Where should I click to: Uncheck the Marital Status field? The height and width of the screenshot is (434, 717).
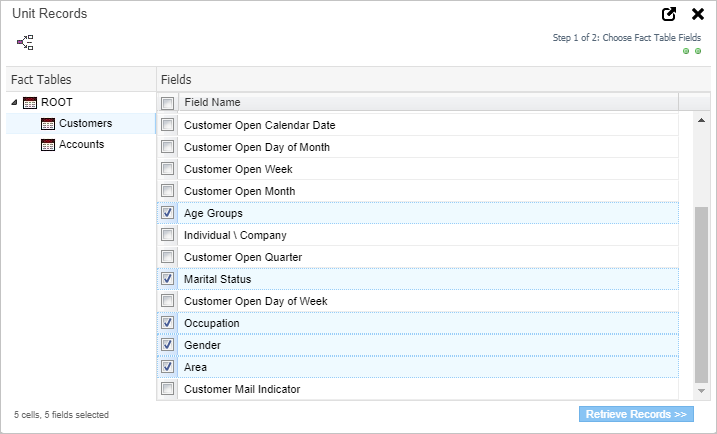point(167,279)
